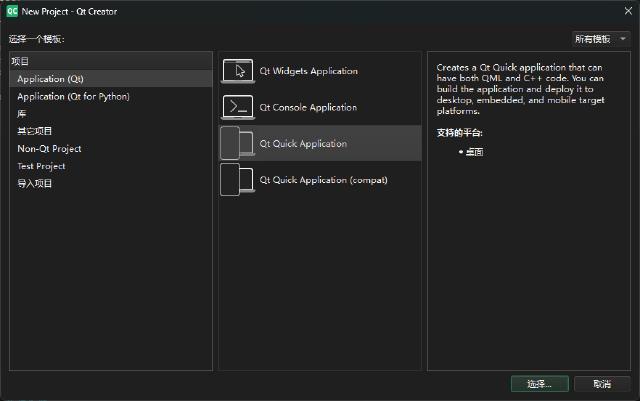Viewport: 640px width, 401px height.
Task: Choose the Qt Widgets Application template label
Action: (308, 71)
